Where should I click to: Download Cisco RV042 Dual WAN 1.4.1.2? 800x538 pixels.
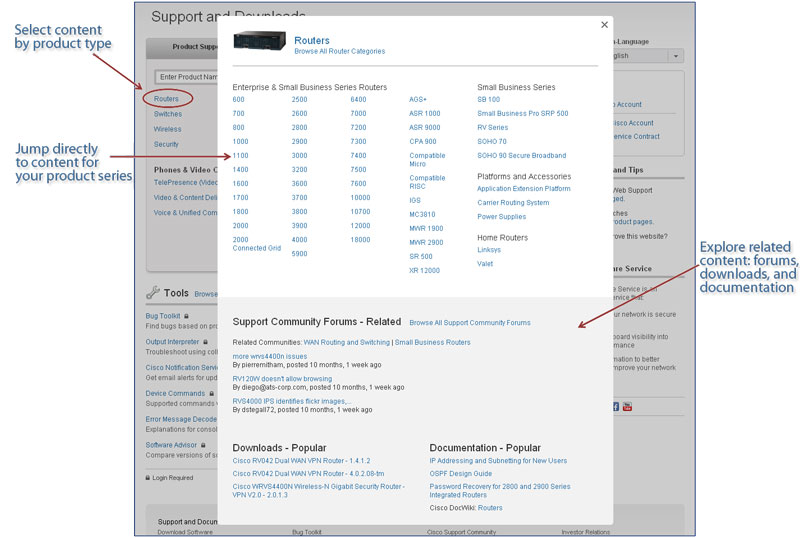[x=302, y=461]
